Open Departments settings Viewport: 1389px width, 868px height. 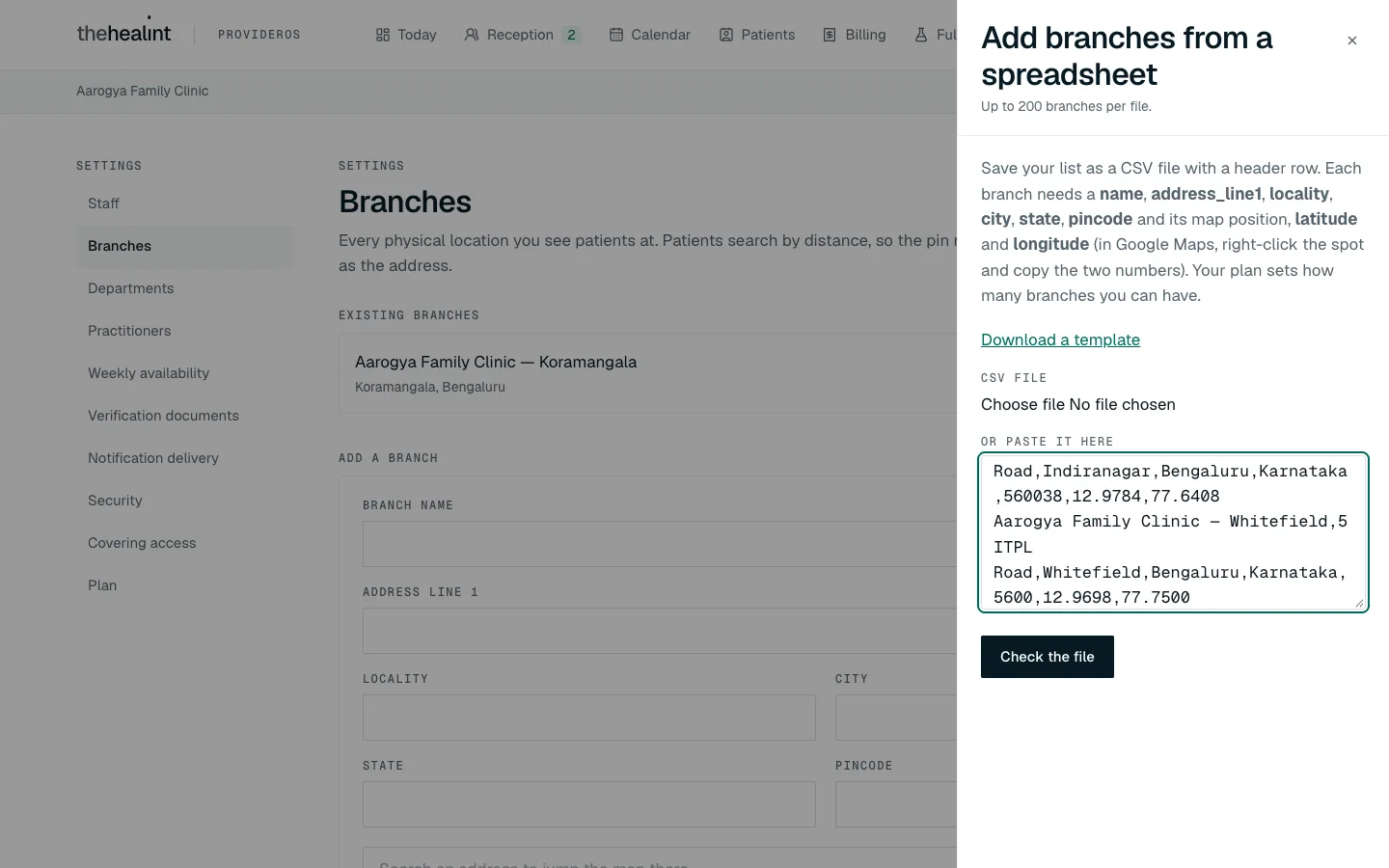pyautogui.click(x=185, y=288)
